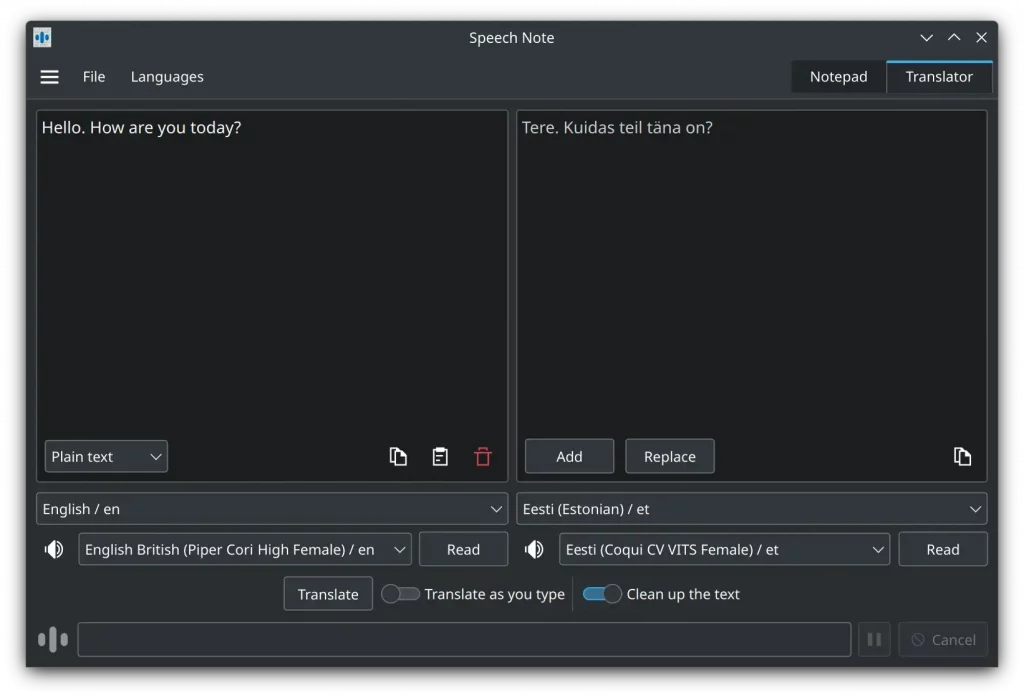Disable the Clean up the text toggle
Screen dimensions: 1024x698
(602, 593)
